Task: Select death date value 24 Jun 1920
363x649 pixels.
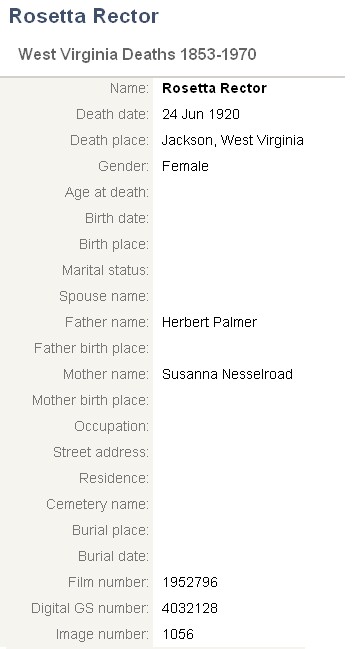Action: click(201, 114)
